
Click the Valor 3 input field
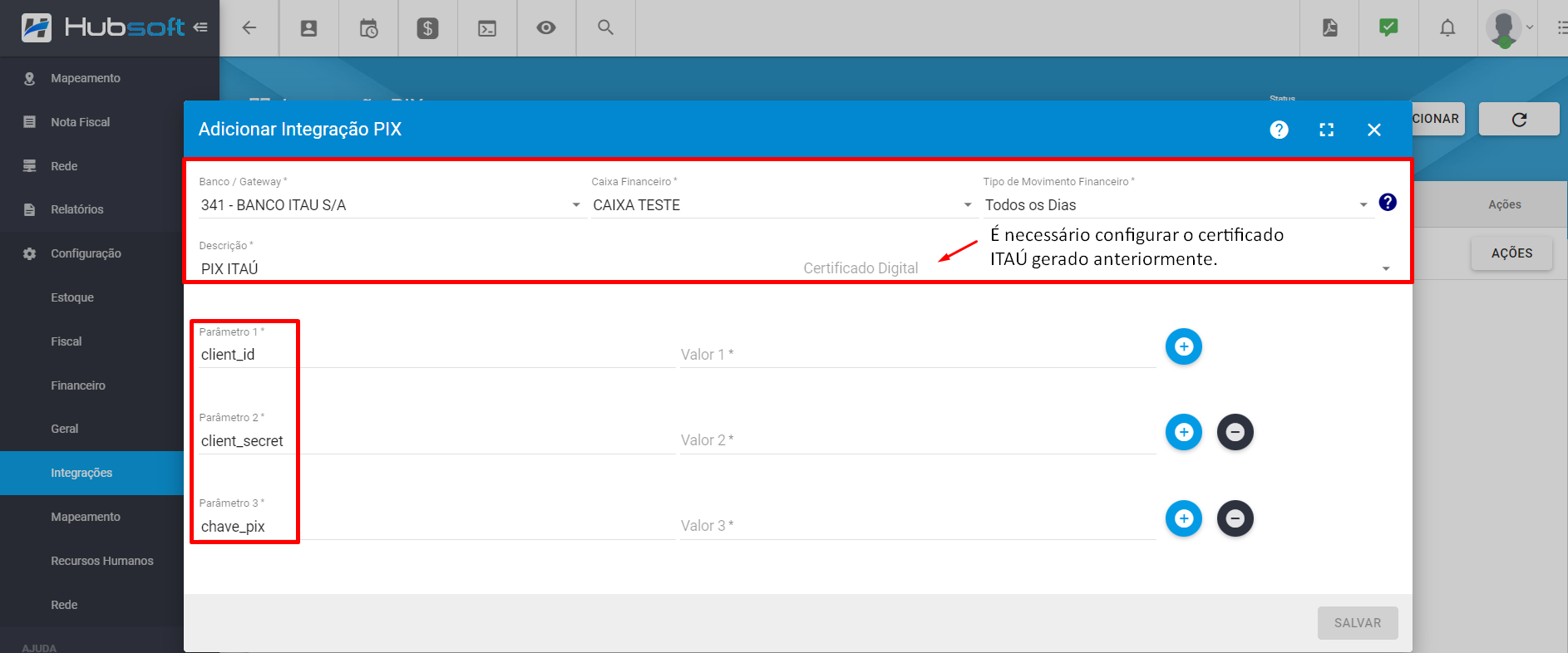tap(918, 526)
